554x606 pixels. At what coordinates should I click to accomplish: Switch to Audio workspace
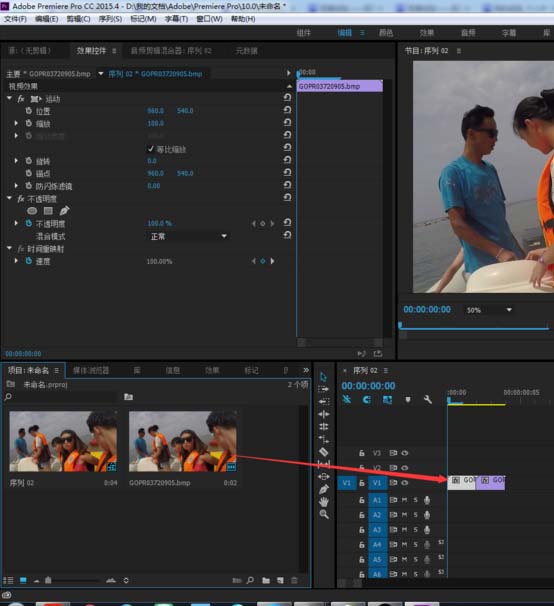(468, 33)
